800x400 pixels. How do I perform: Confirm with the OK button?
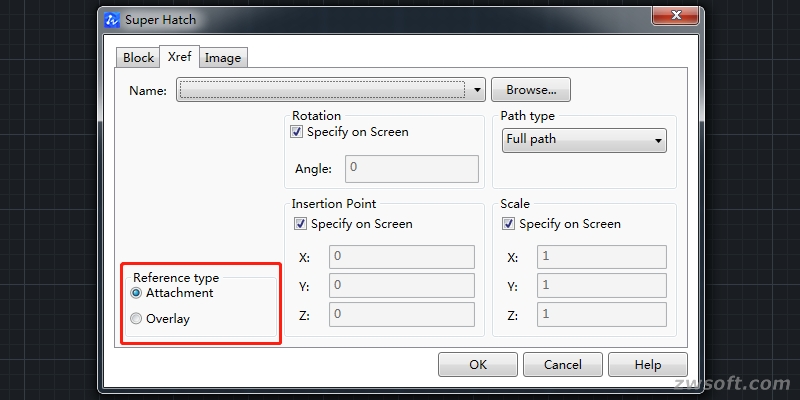click(478, 365)
